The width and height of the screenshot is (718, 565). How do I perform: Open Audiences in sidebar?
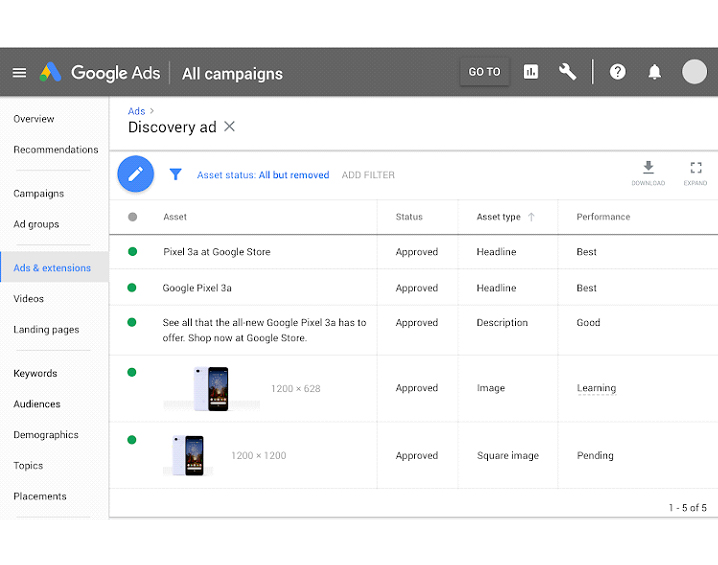tap(37, 404)
